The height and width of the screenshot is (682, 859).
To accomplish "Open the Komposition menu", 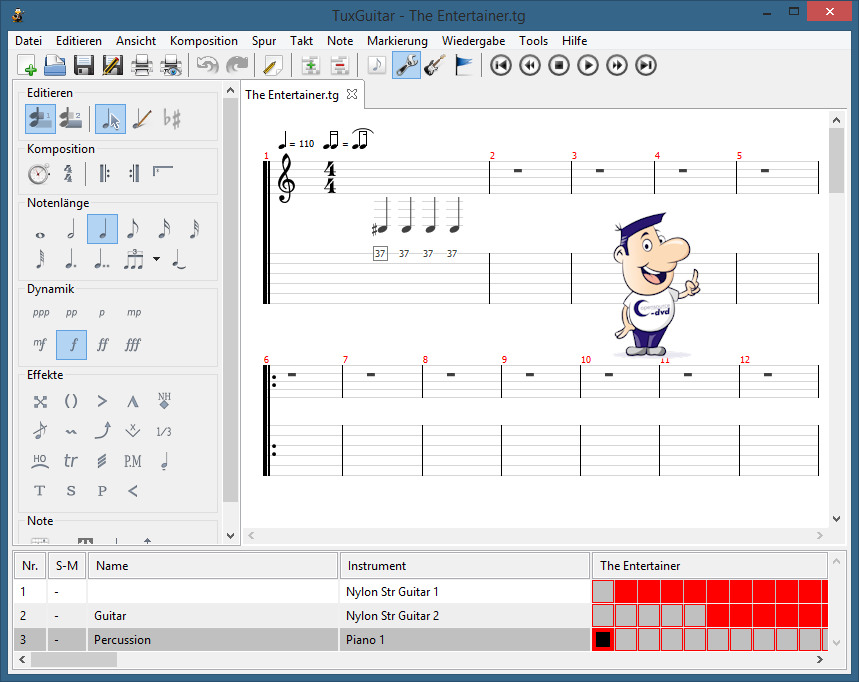I will [x=204, y=41].
